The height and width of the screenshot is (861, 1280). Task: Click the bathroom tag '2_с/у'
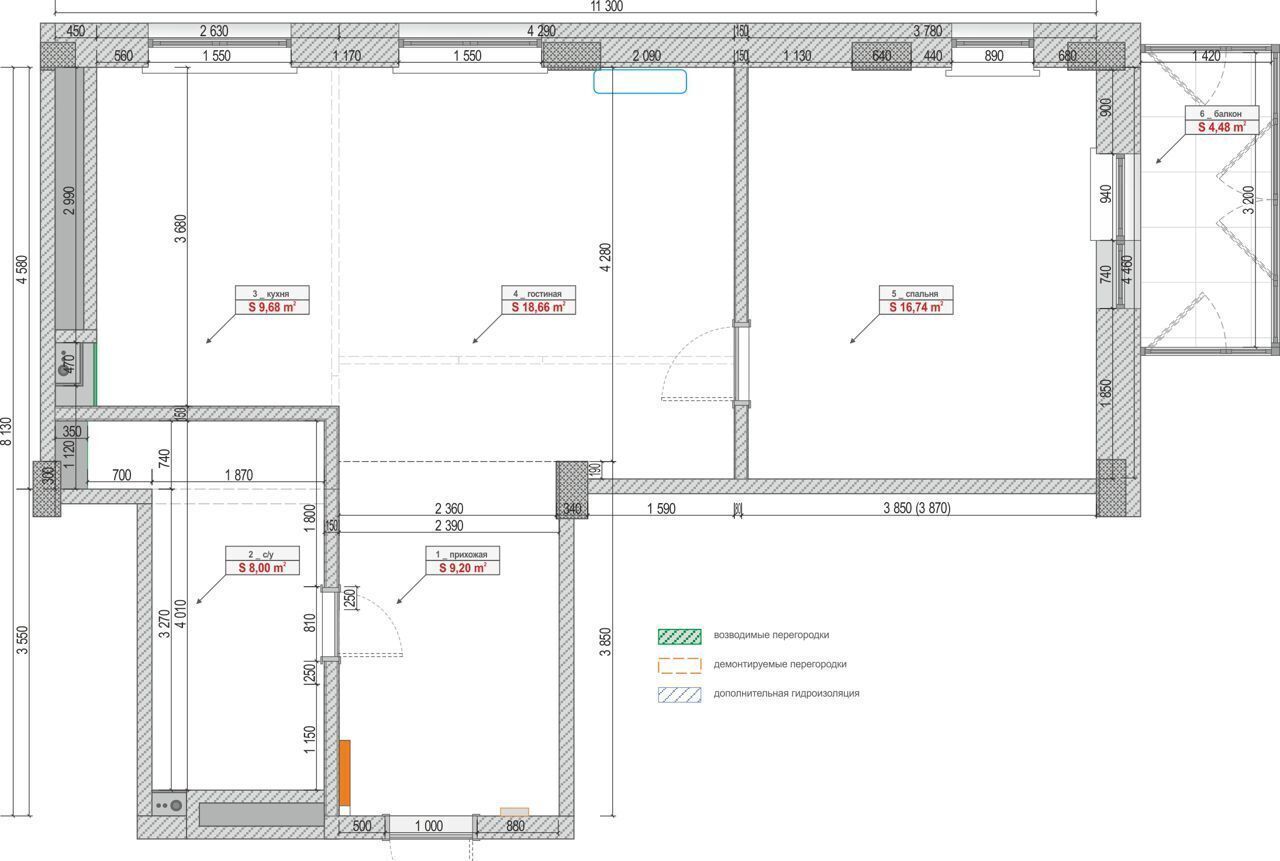262,553
